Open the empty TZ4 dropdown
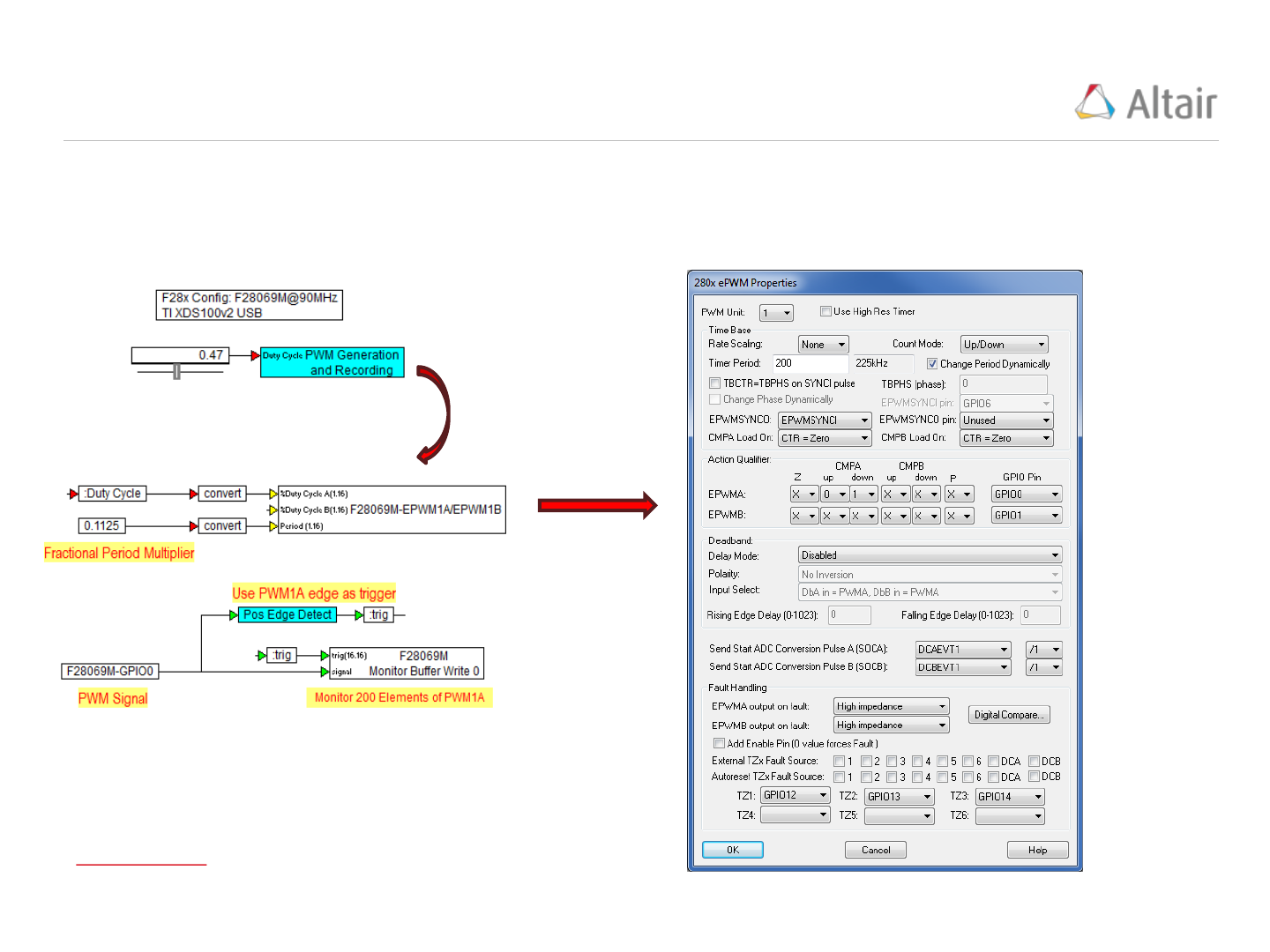 coord(796,815)
